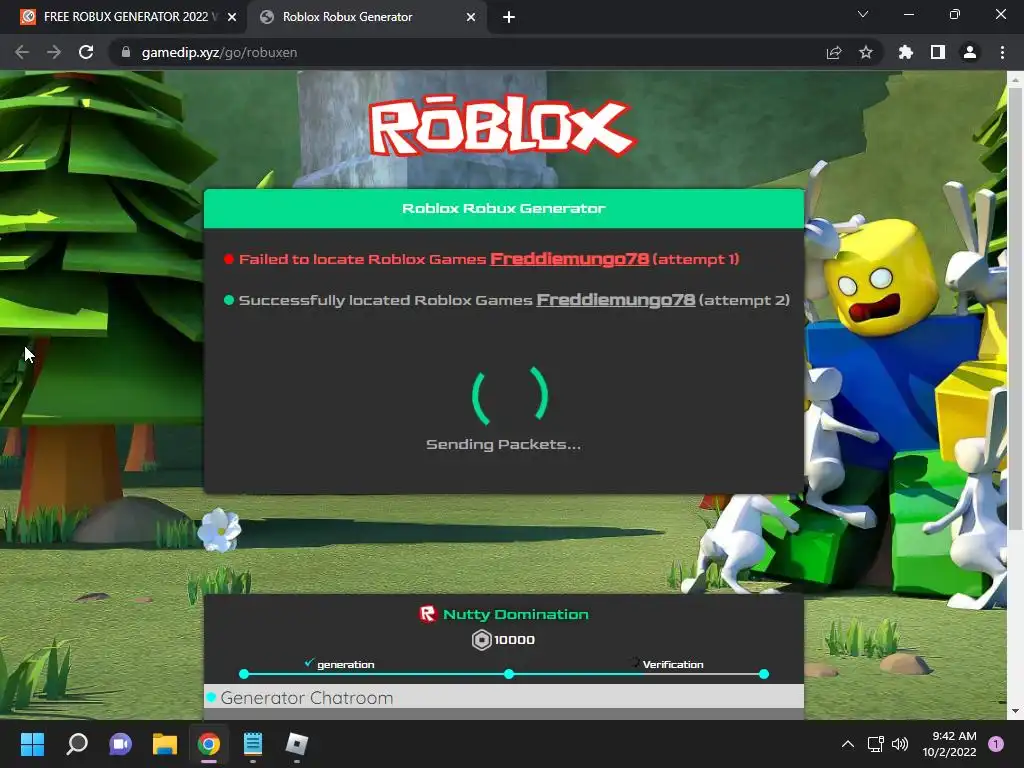This screenshot has height=768, width=1024.
Task: Go forward to next page
Action: 54,52
